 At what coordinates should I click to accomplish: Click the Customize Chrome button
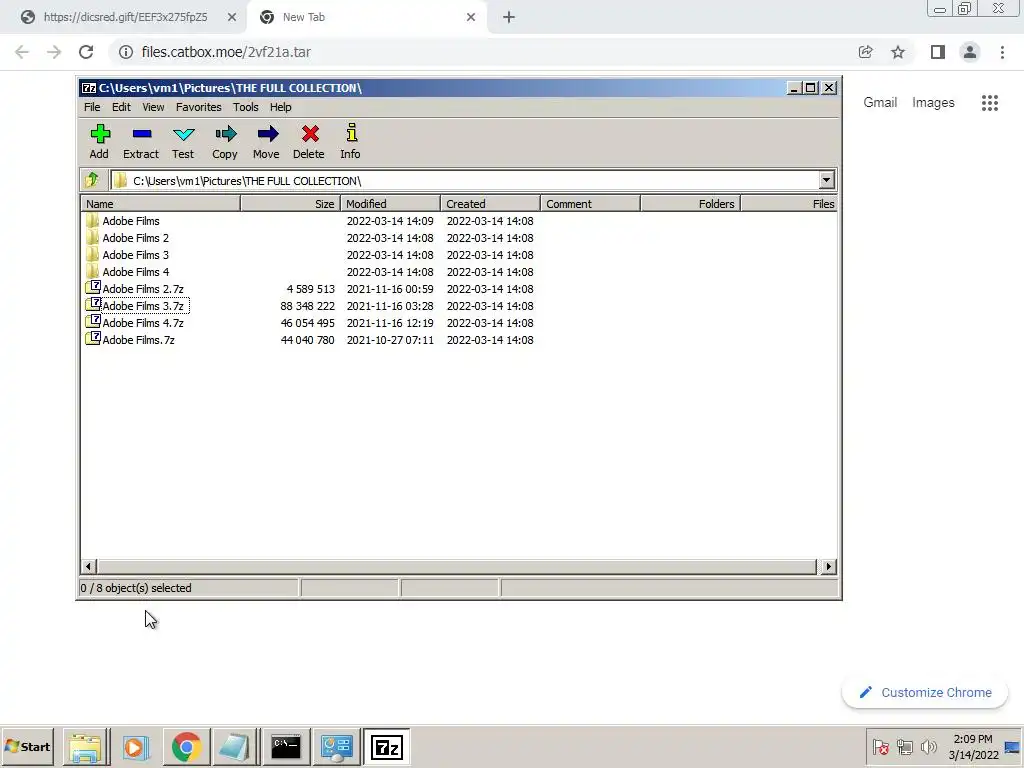point(925,692)
